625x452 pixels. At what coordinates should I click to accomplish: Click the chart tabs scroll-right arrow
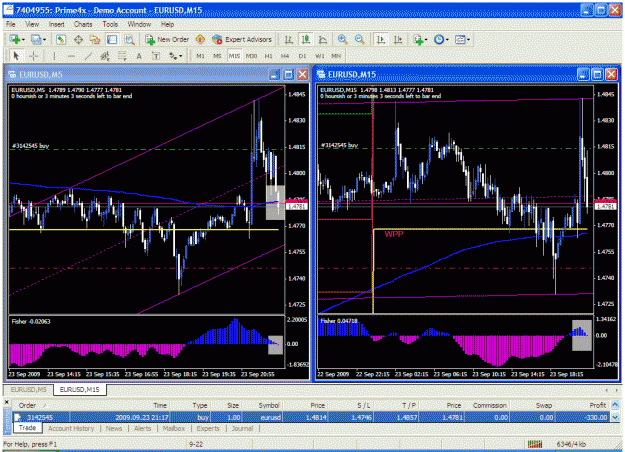616,390
